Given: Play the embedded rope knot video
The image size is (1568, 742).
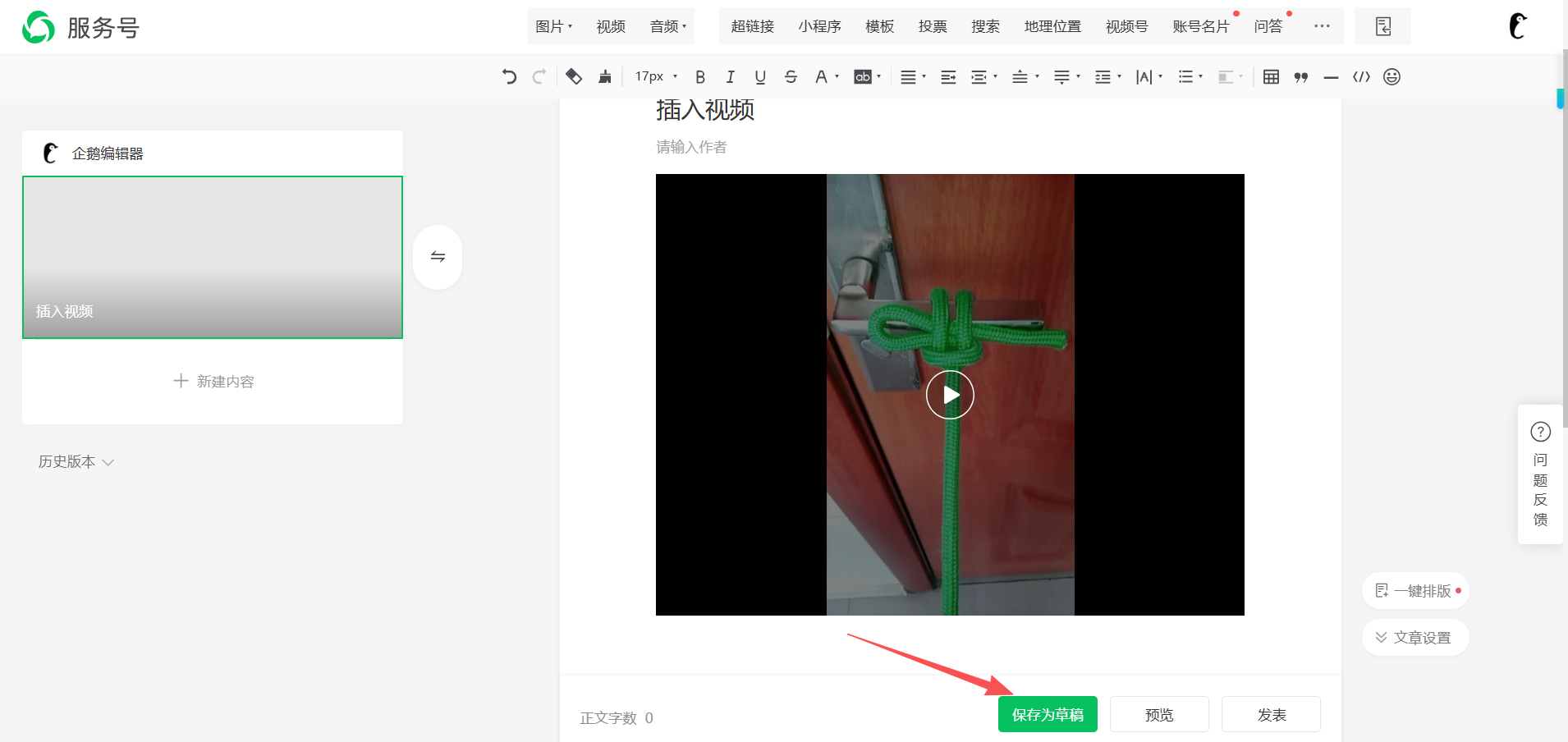Looking at the screenshot, I should click(950, 395).
